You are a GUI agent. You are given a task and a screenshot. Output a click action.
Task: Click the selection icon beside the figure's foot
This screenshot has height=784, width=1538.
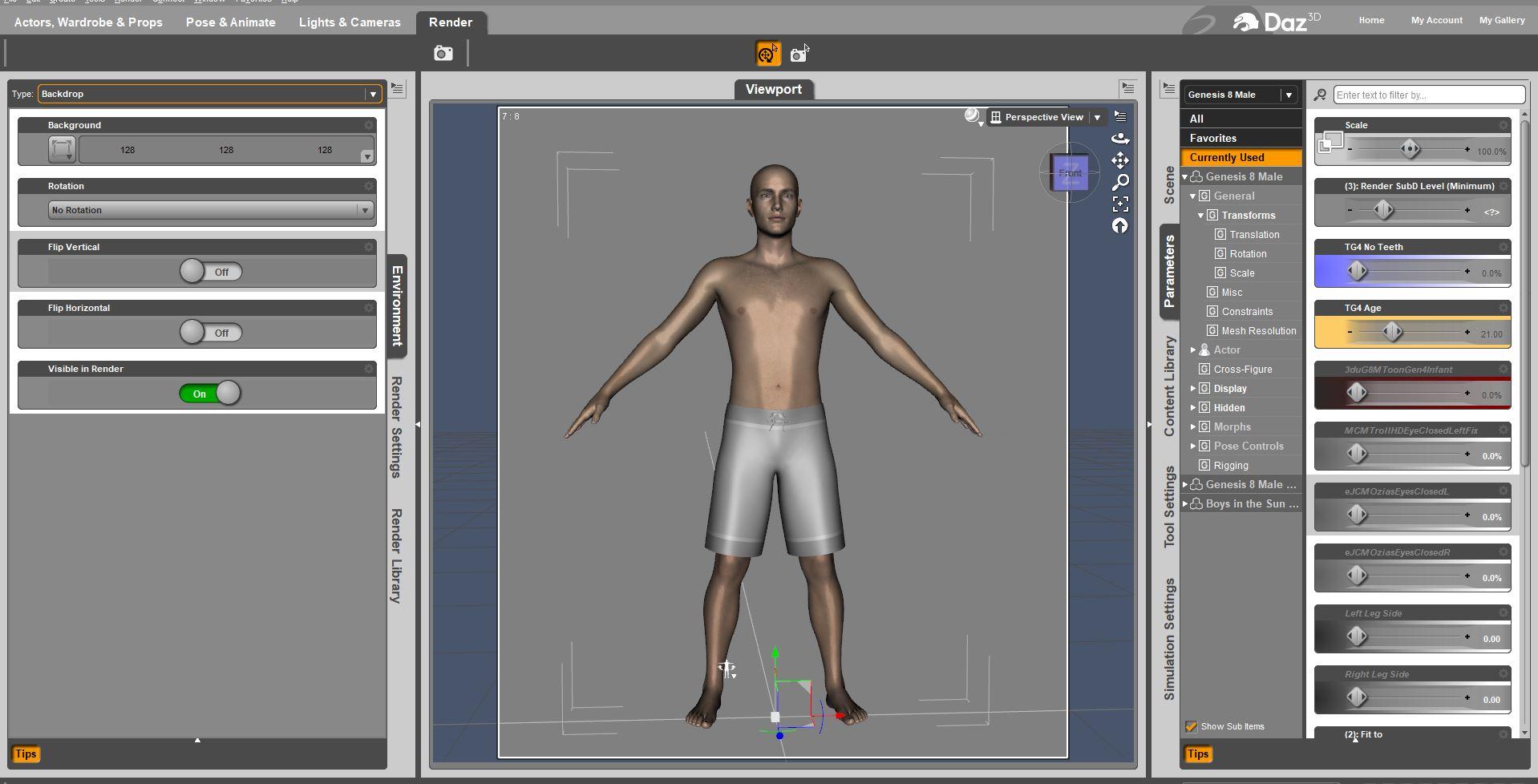tap(727, 669)
